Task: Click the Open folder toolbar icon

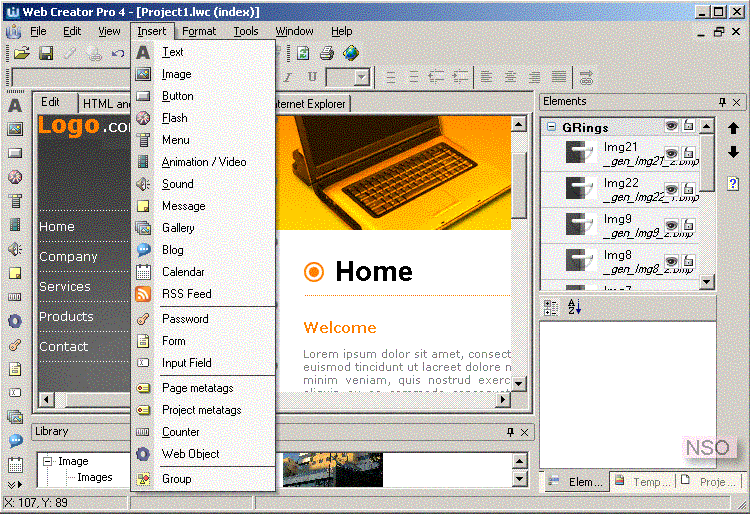Action: [x=22, y=53]
